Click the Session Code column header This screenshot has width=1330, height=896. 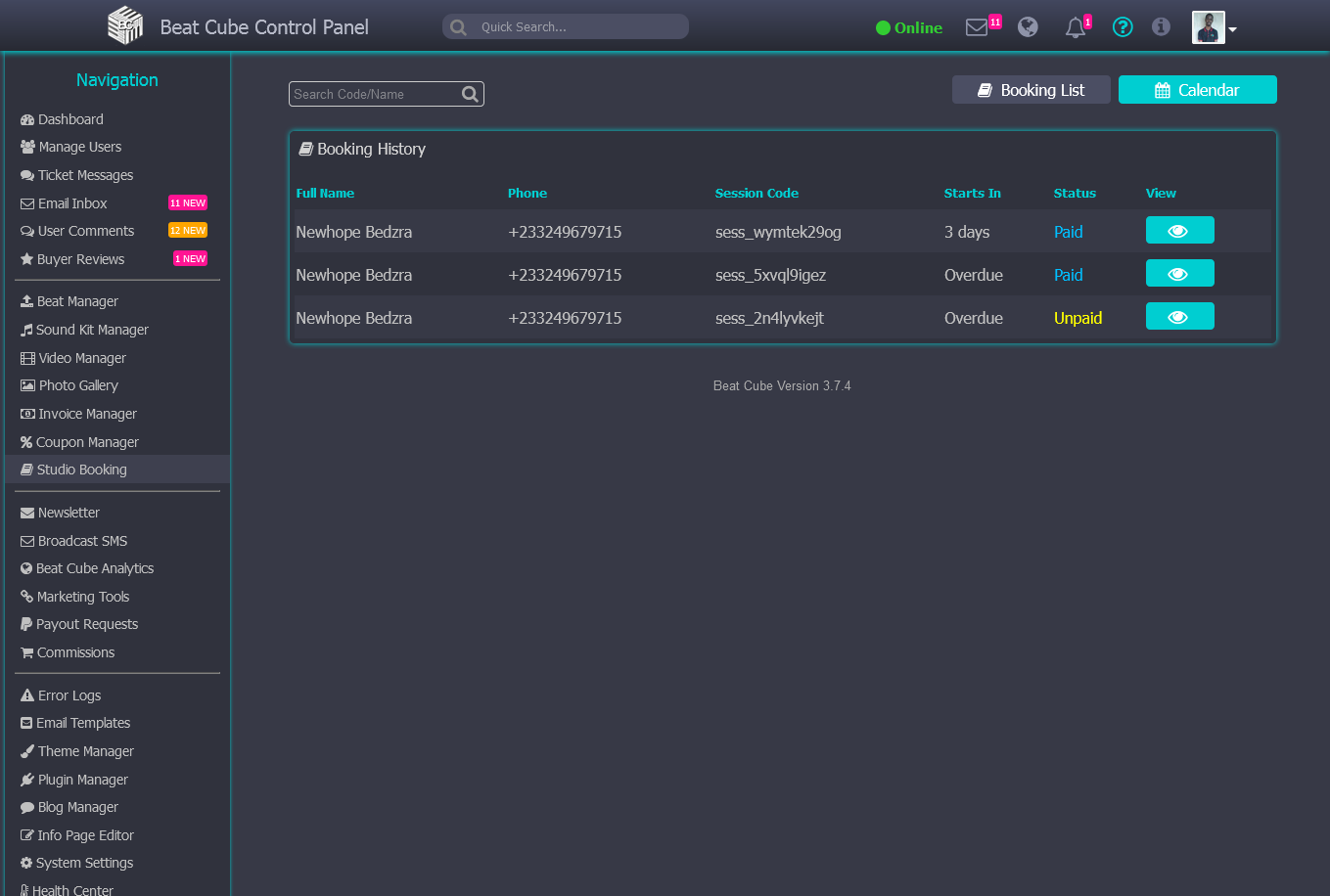pyautogui.click(x=757, y=193)
